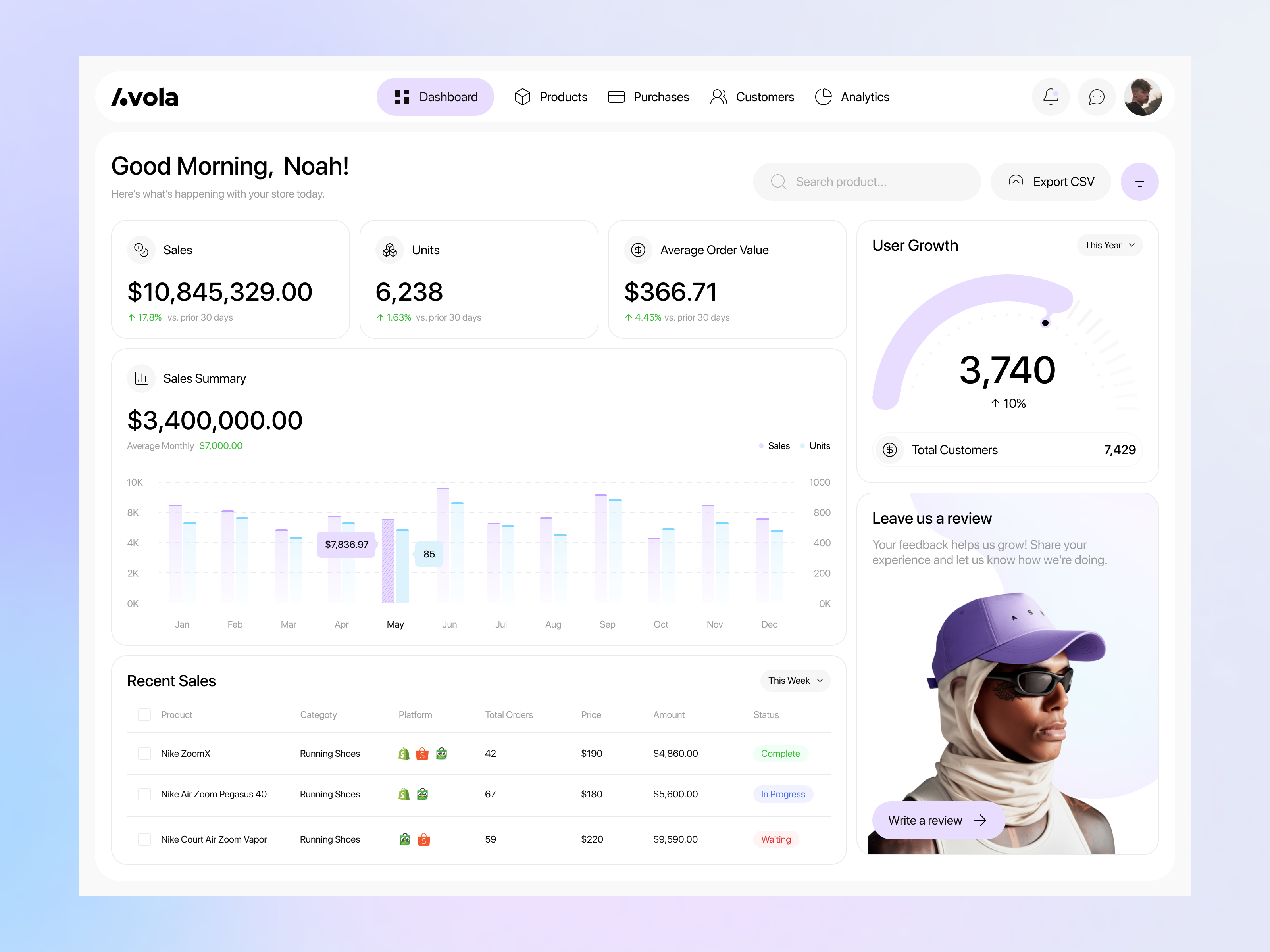The width and height of the screenshot is (1270, 952).
Task: Switch to the Purchases tab
Action: (648, 96)
